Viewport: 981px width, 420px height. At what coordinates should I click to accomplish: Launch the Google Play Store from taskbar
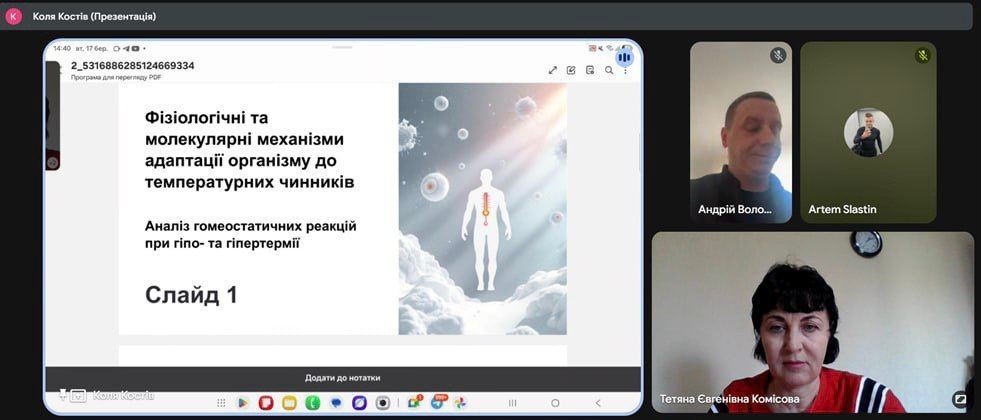pos(242,403)
